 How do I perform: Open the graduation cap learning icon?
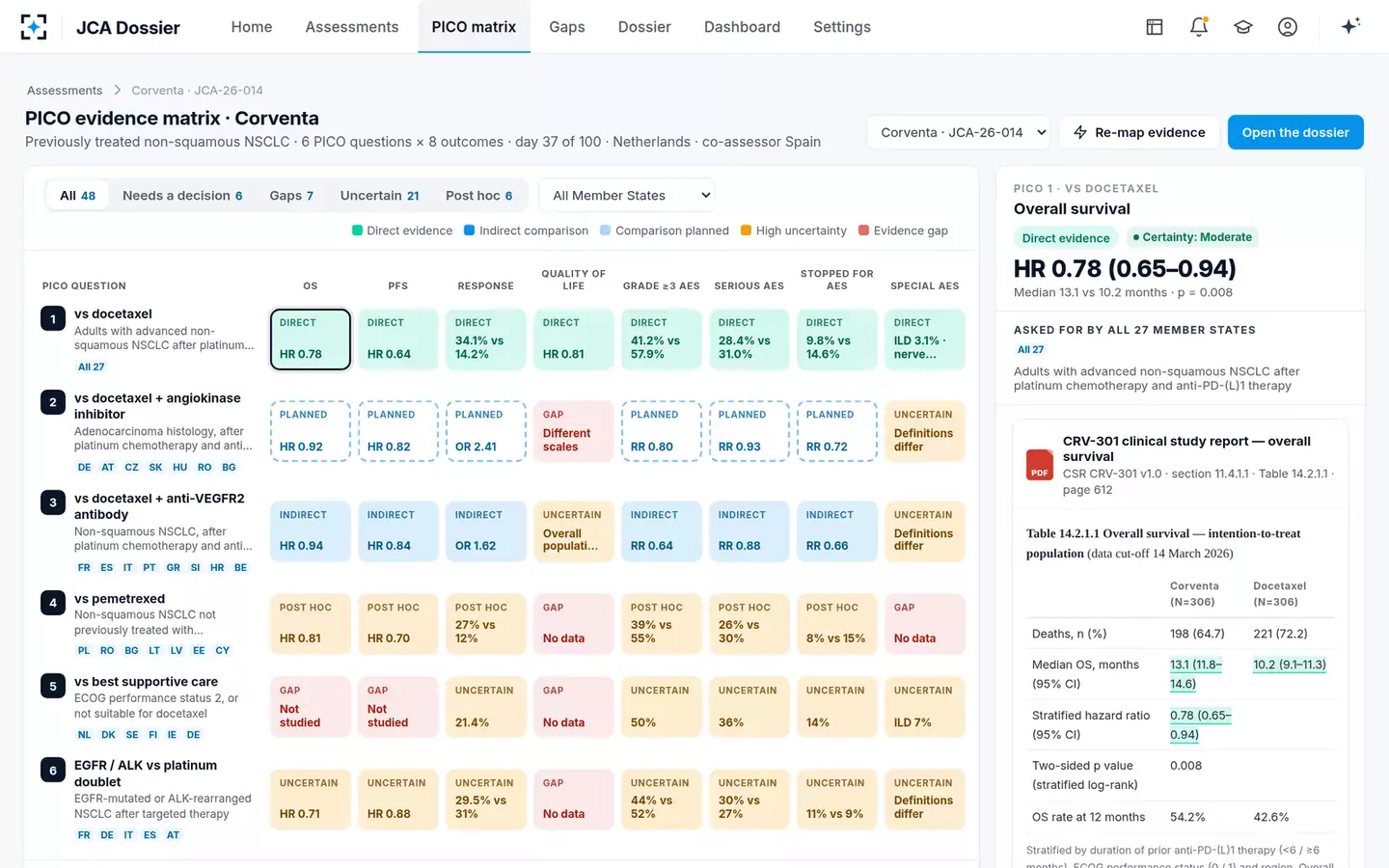[x=1243, y=27]
